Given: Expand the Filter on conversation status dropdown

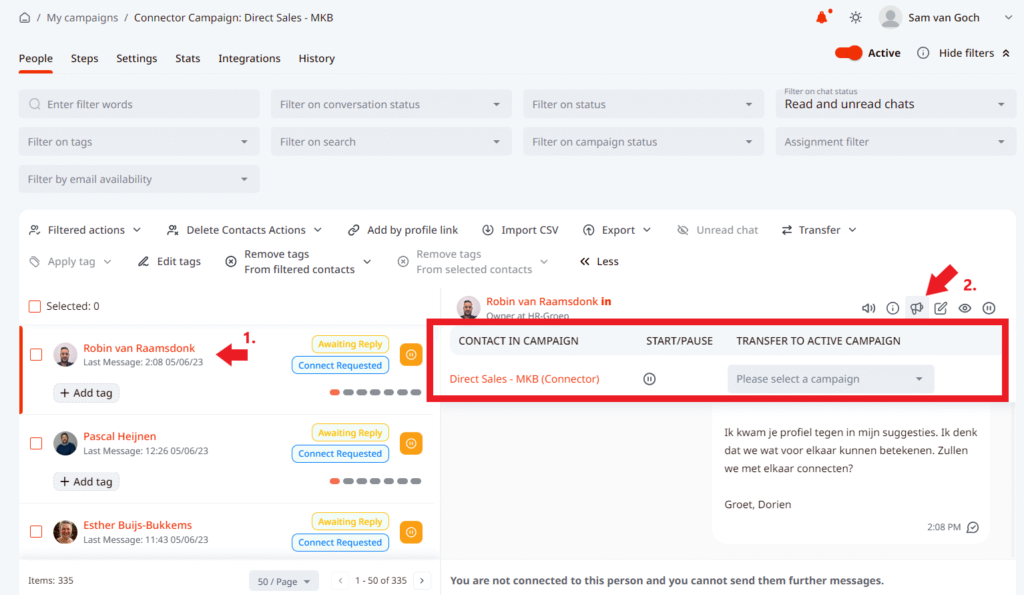Looking at the screenshot, I should coord(391,104).
